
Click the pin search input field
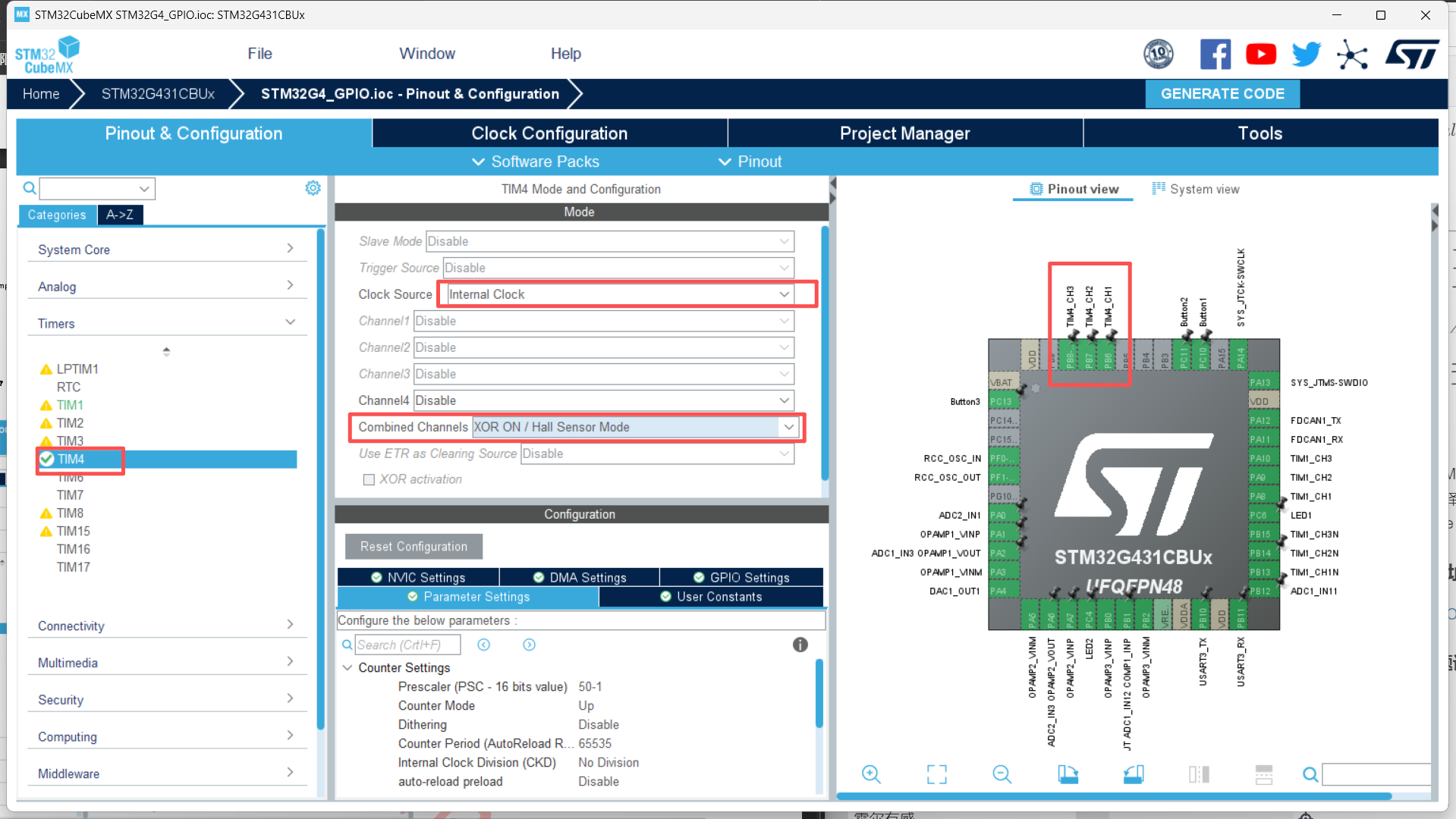pos(1376,774)
